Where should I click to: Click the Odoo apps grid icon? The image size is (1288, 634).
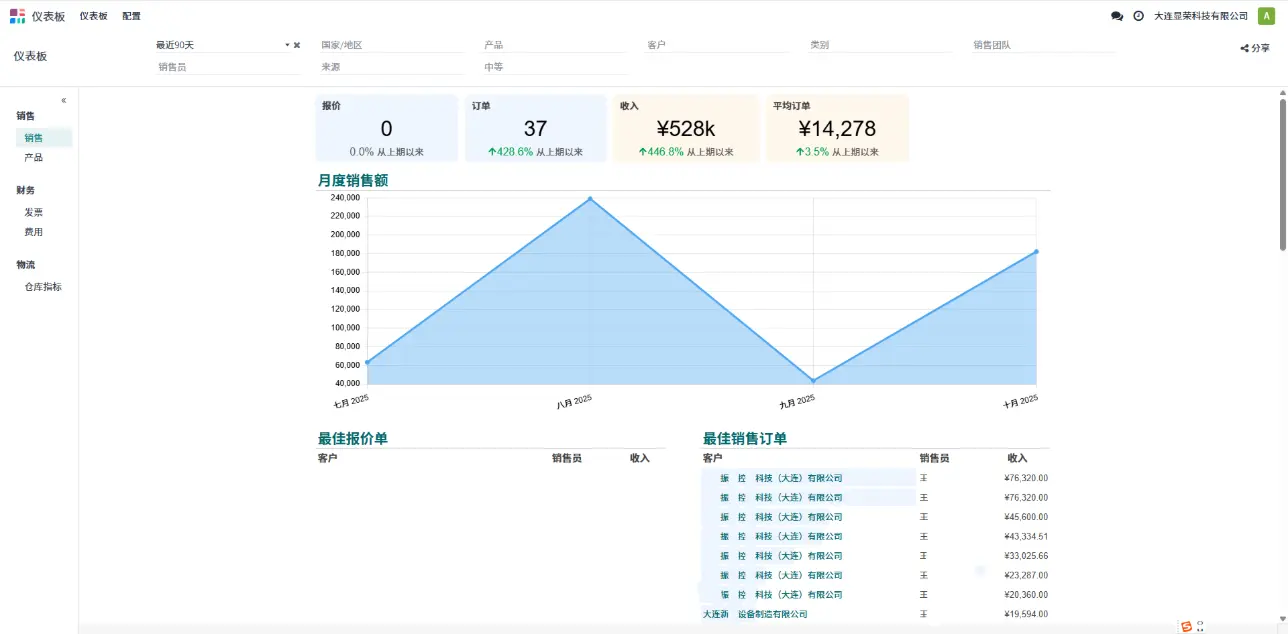tap(17, 16)
